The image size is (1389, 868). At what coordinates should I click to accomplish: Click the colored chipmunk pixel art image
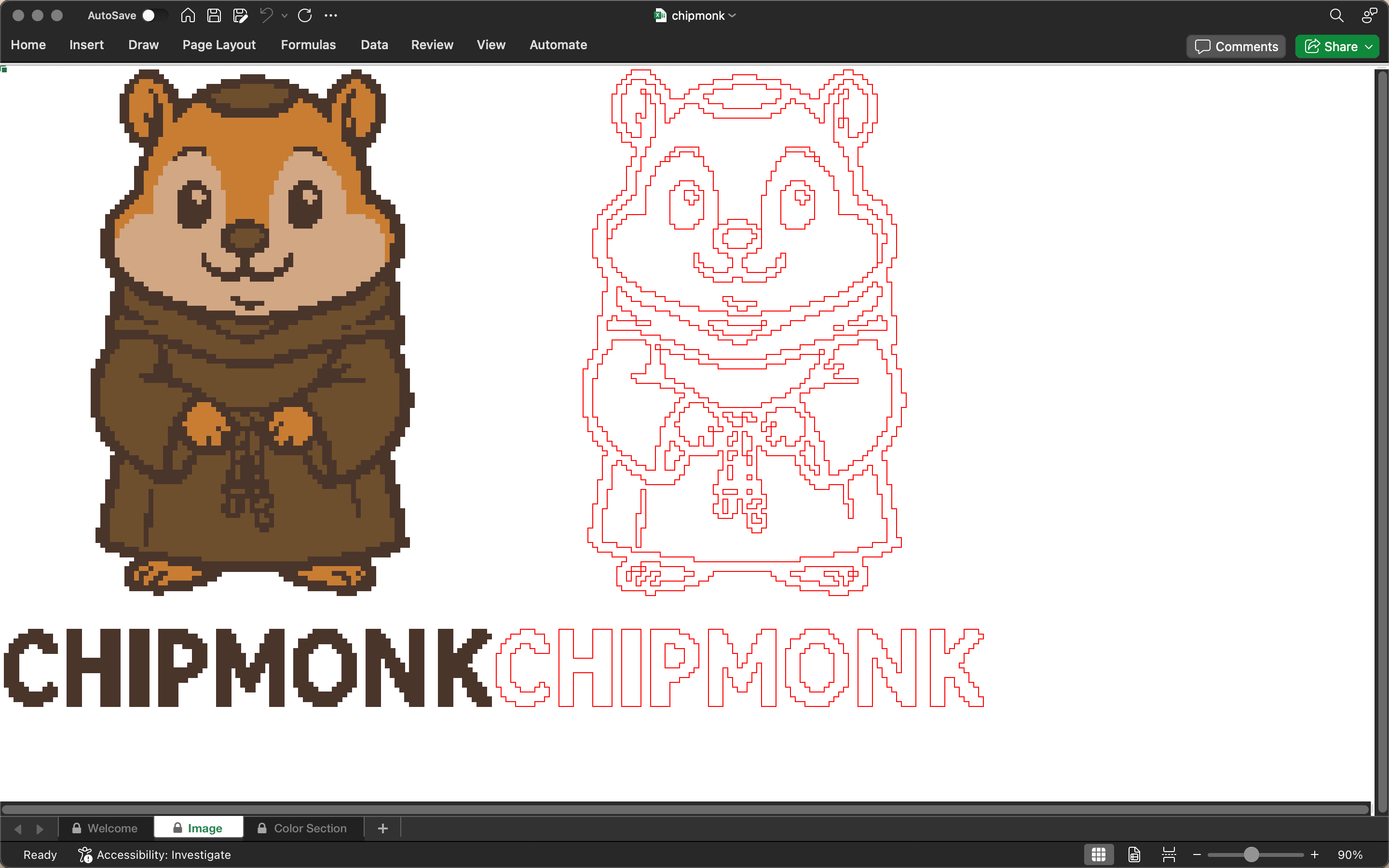[x=253, y=332]
